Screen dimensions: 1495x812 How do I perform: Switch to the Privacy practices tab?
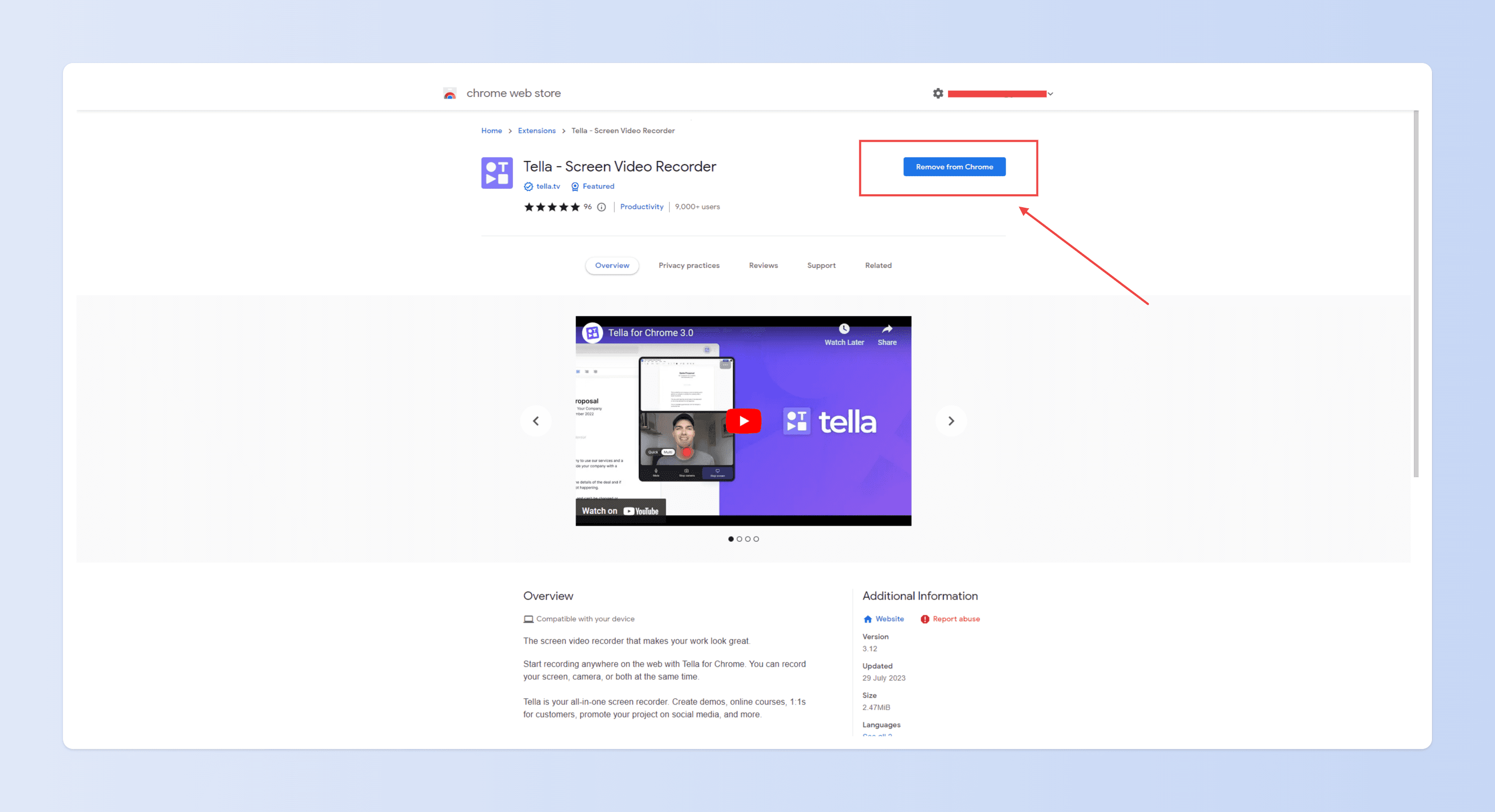pos(689,265)
